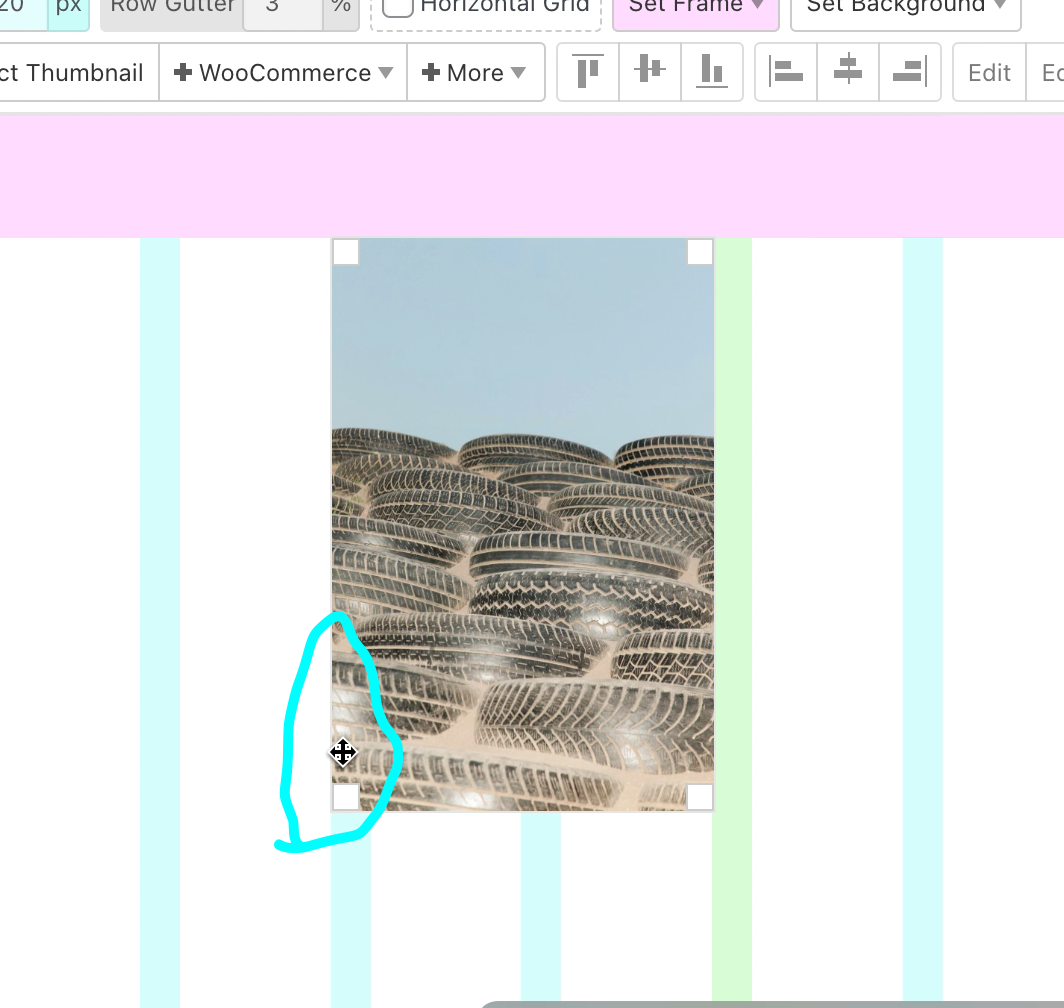1064x1008 pixels.
Task: Open the Set Frame dropdown
Action: 695,6
